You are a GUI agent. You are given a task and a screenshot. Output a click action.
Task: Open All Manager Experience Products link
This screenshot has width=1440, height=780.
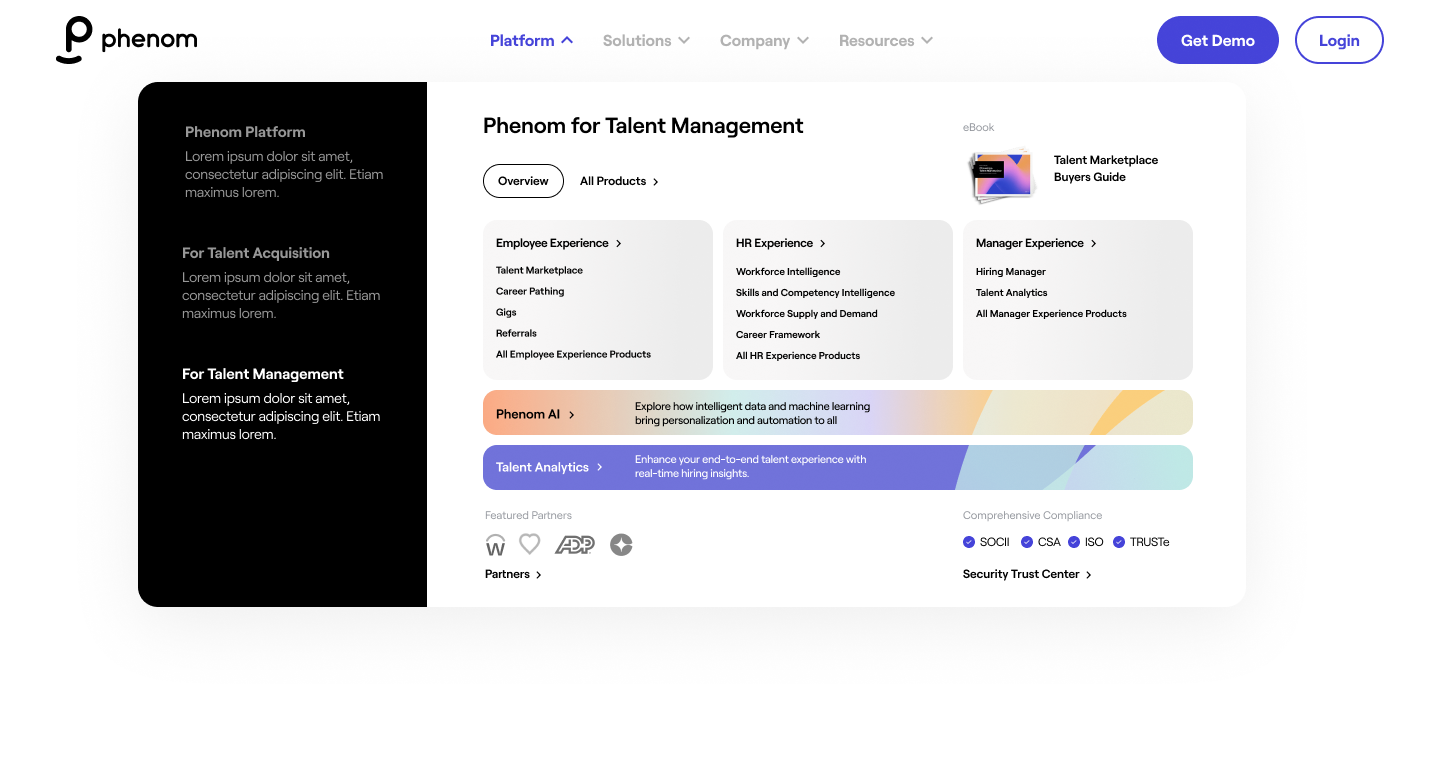coord(1051,313)
